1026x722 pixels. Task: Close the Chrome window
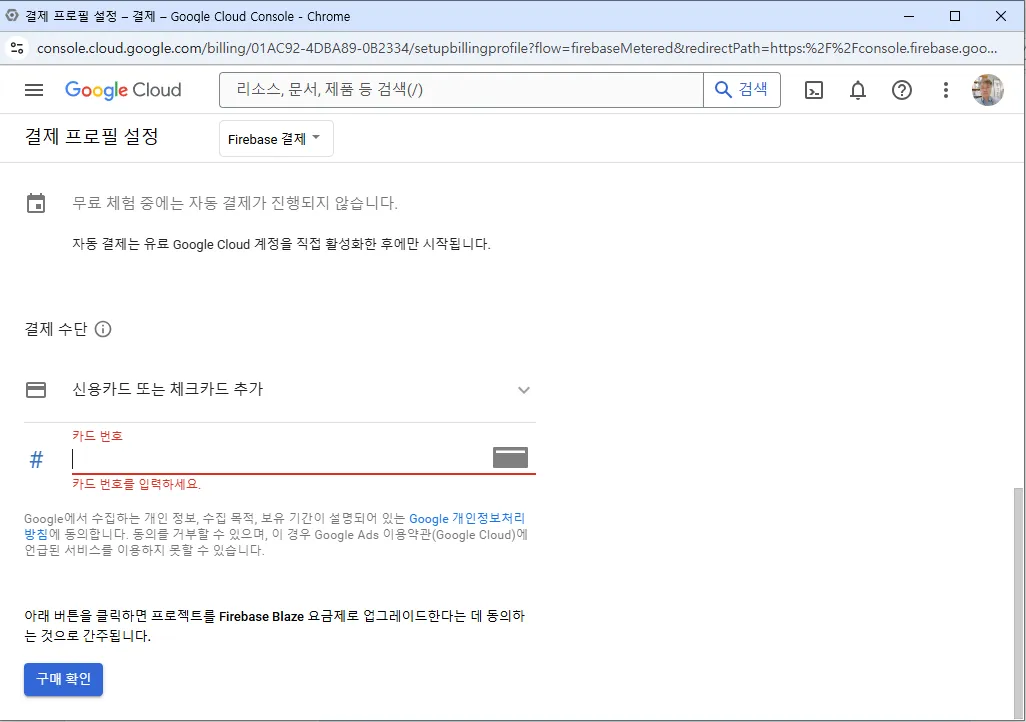(x=1000, y=16)
